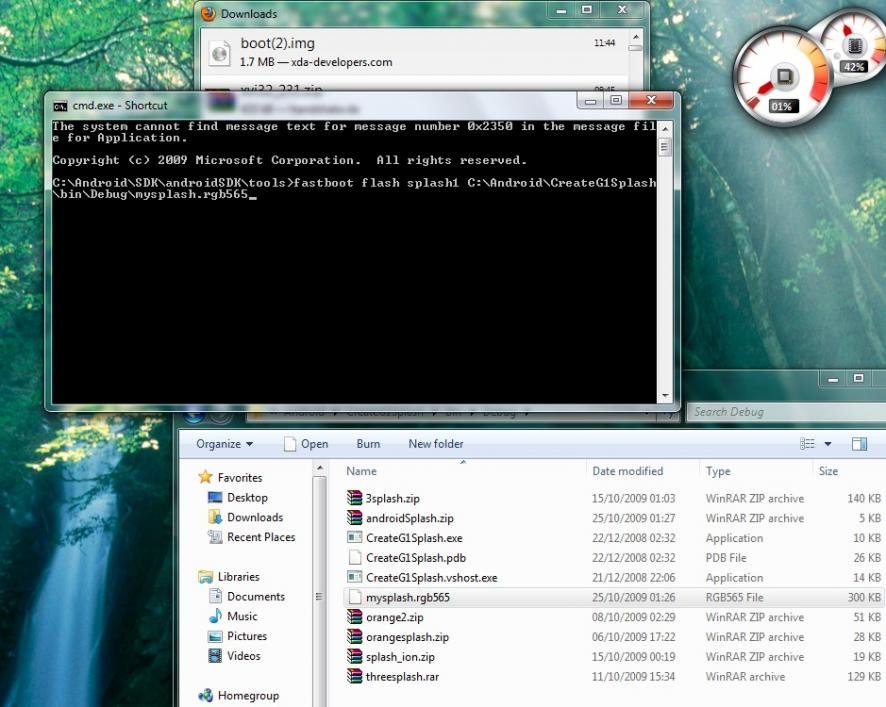Click the CreateG1Splash.pdb file icon
The image size is (886, 707).
pos(354,557)
